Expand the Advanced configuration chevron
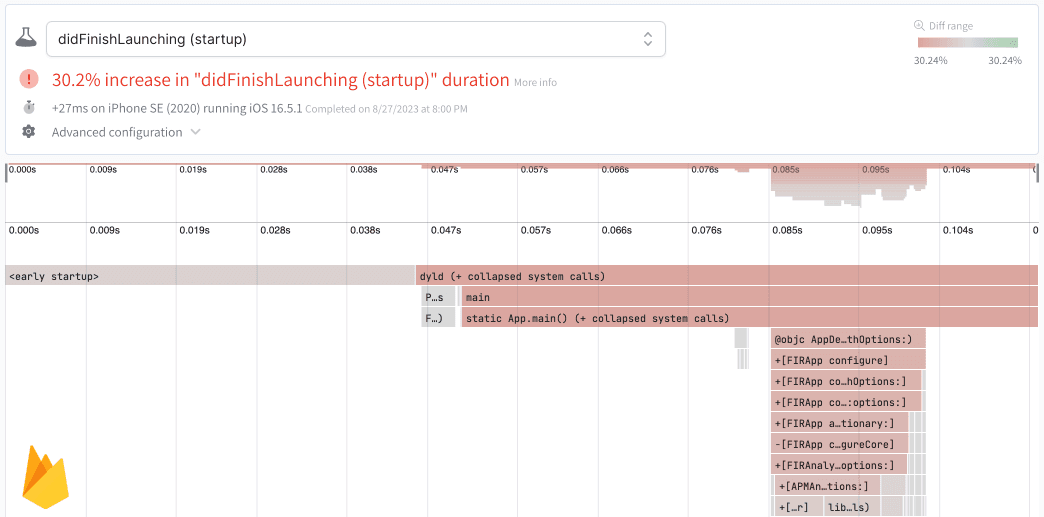Image resolution: width=1044 pixels, height=517 pixels. [x=196, y=132]
